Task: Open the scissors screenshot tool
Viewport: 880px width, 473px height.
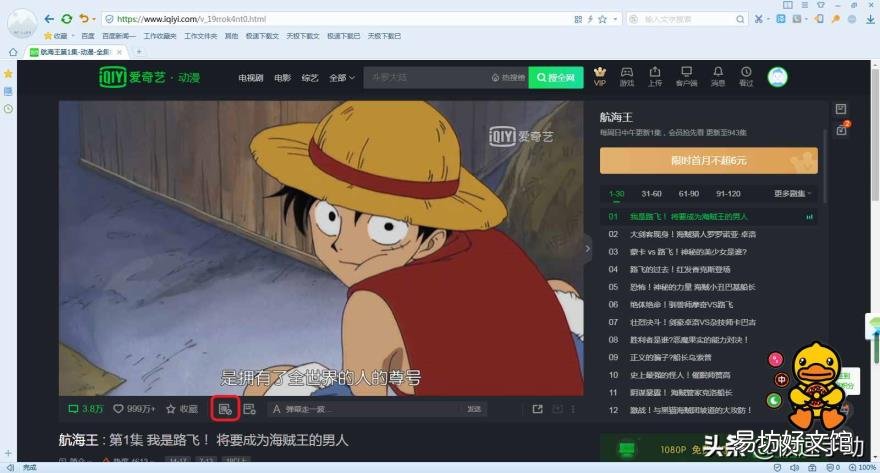Action: click(x=759, y=19)
